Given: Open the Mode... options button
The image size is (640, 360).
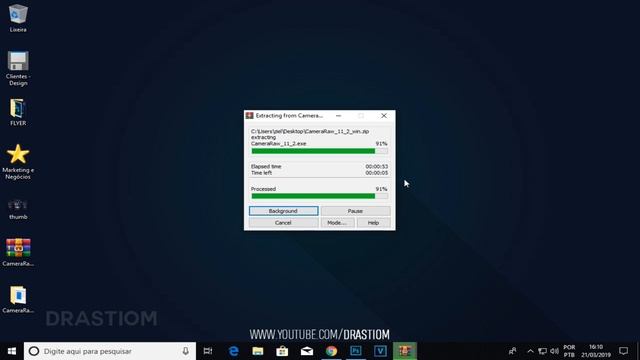Looking at the screenshot, I should pos(337,223).
